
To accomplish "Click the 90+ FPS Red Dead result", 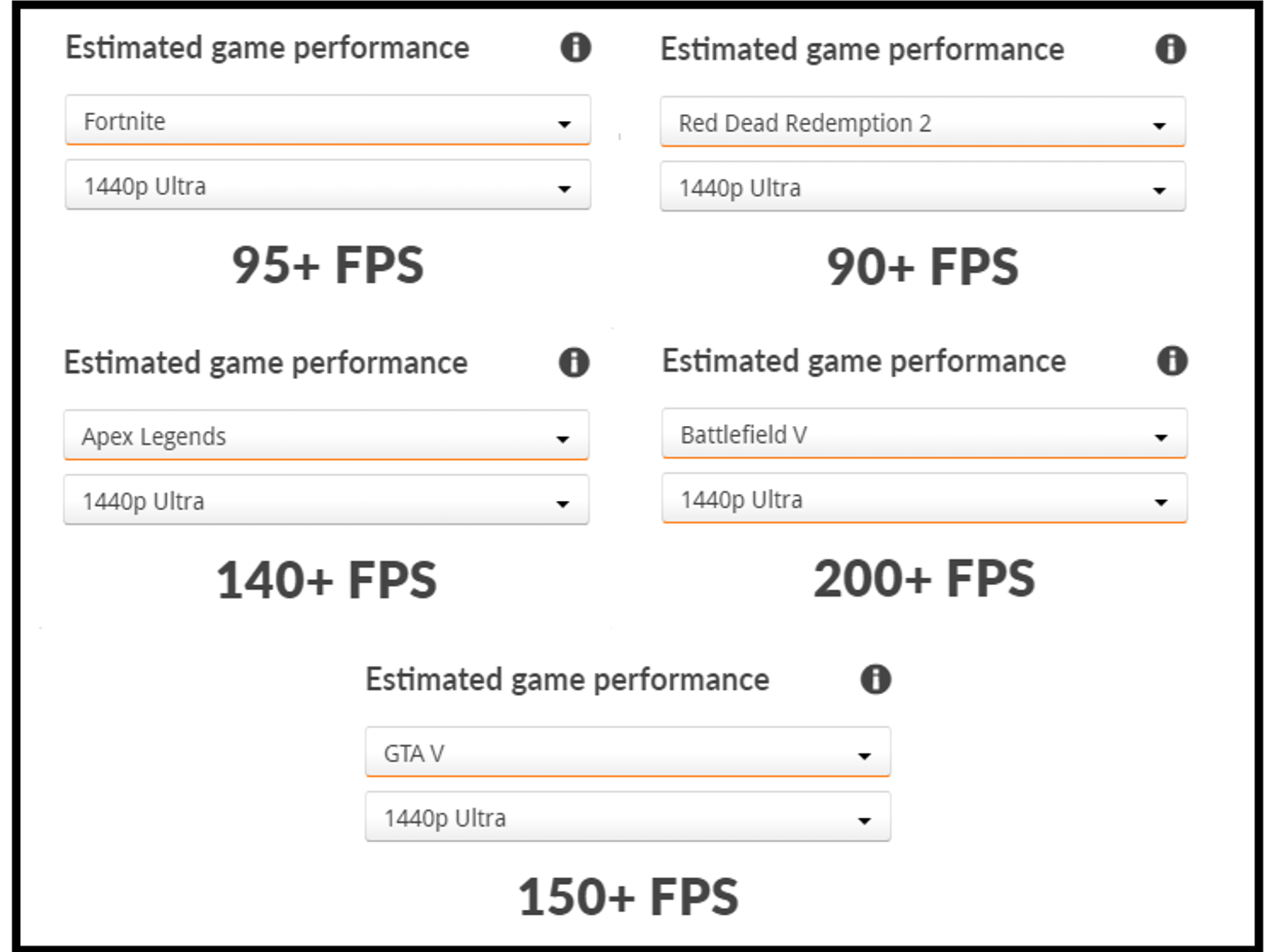I will 923,267.
